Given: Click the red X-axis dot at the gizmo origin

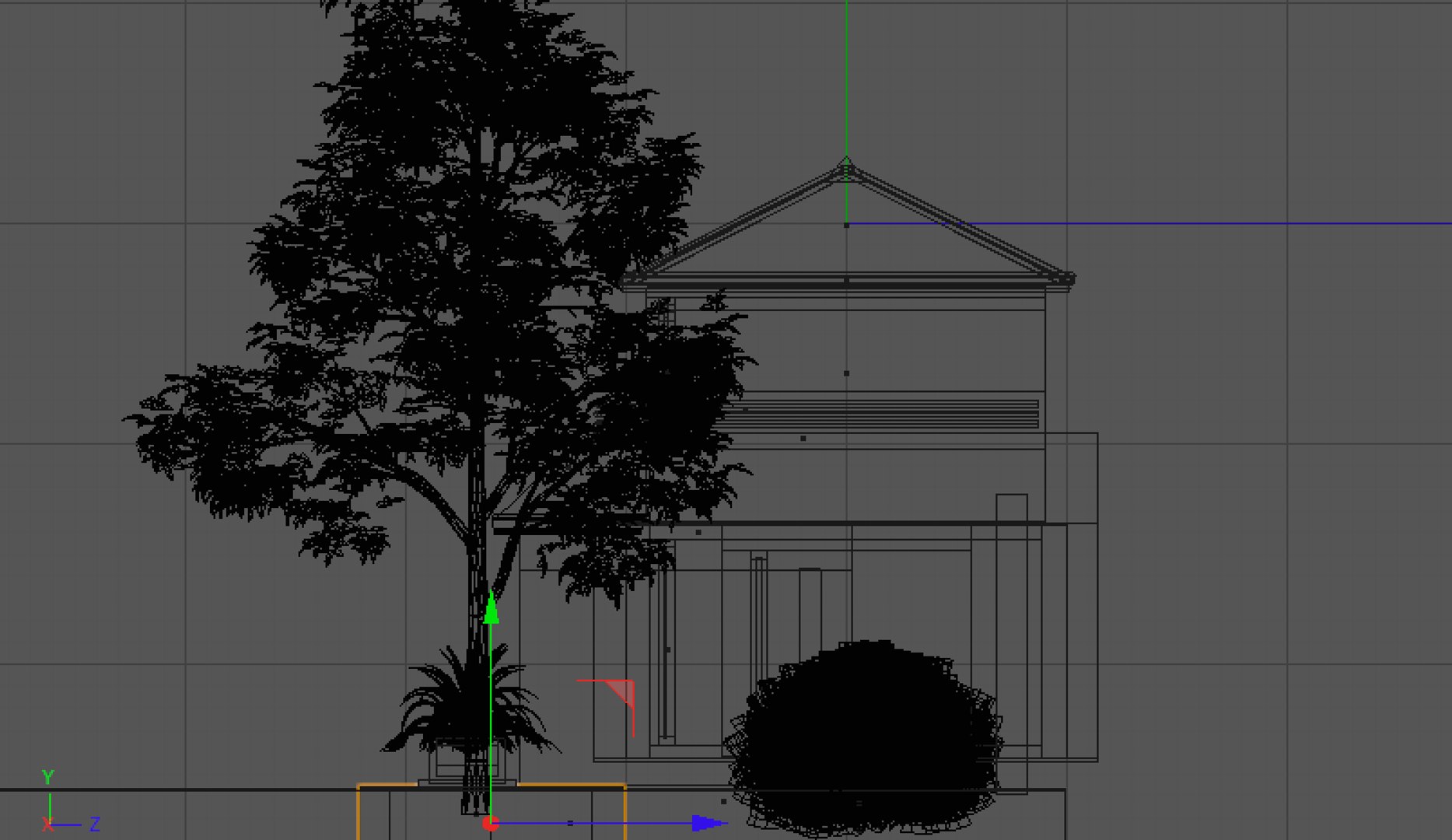Looking at the screenshot, I should pyautogui.click(x=490, y=823).
